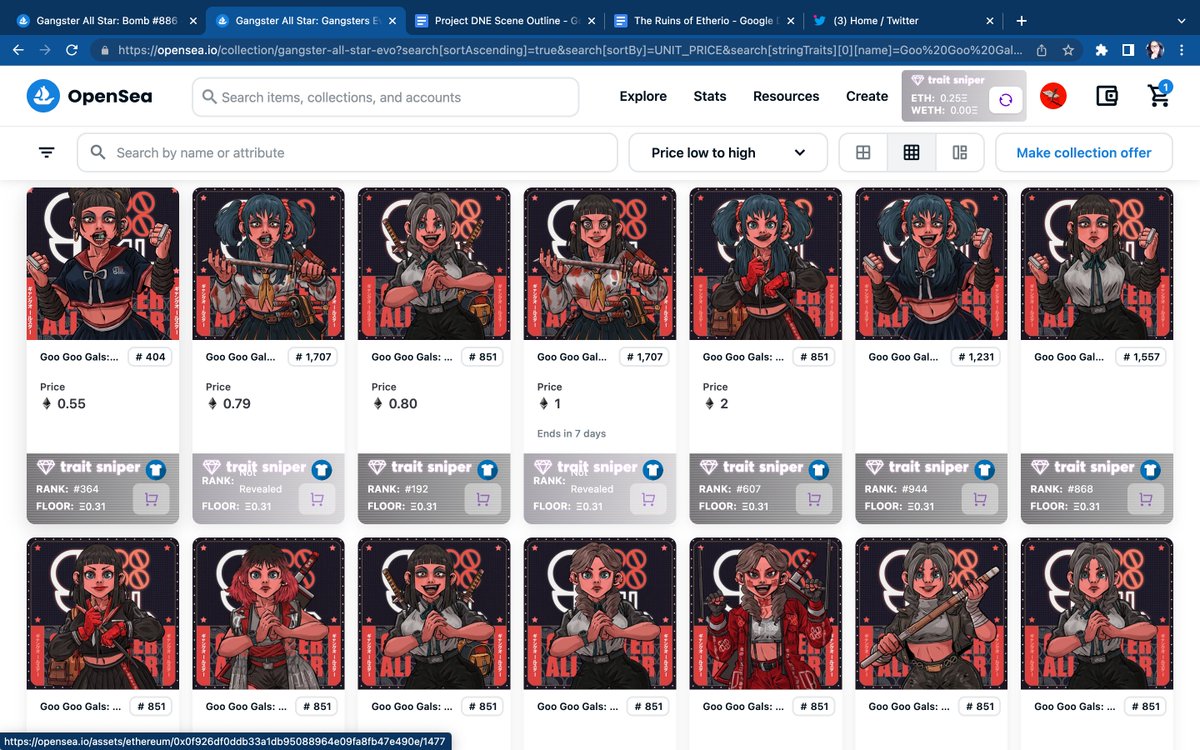The image size is (1200, 750).
Task: Click the site lock icon
Action: tap(105, 50)
